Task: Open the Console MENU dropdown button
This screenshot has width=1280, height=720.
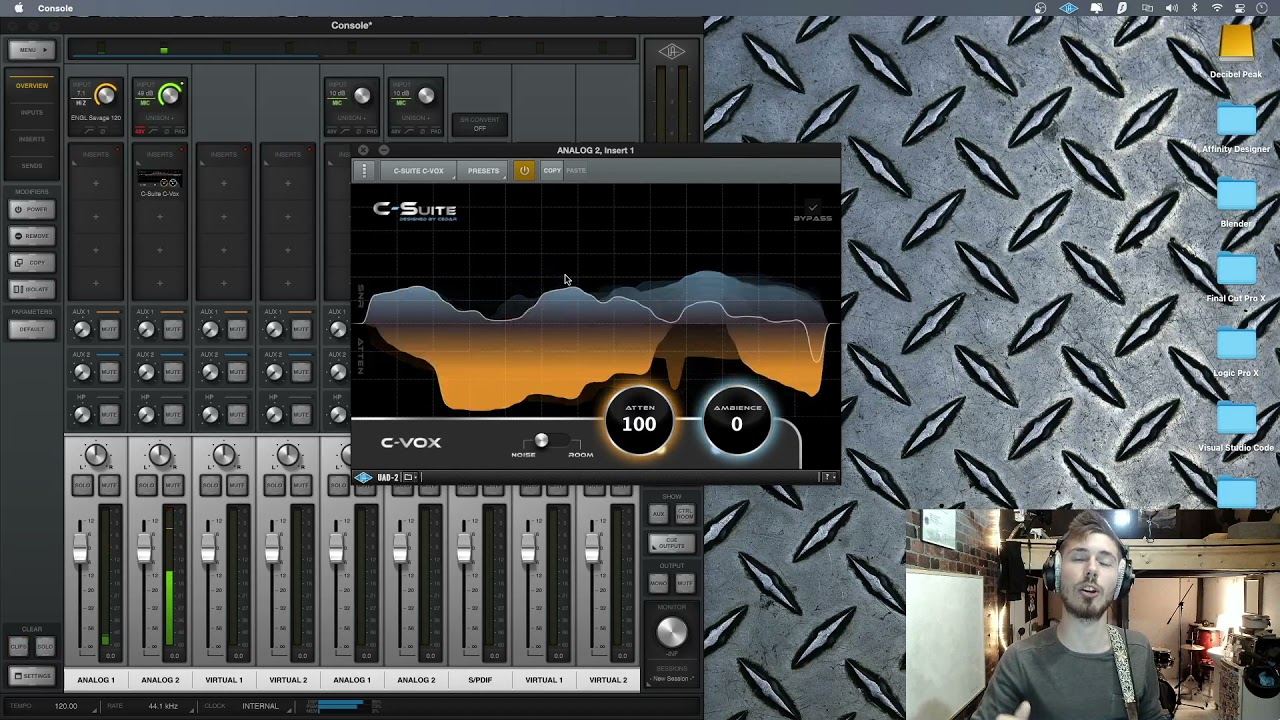Action: point(32,49)
